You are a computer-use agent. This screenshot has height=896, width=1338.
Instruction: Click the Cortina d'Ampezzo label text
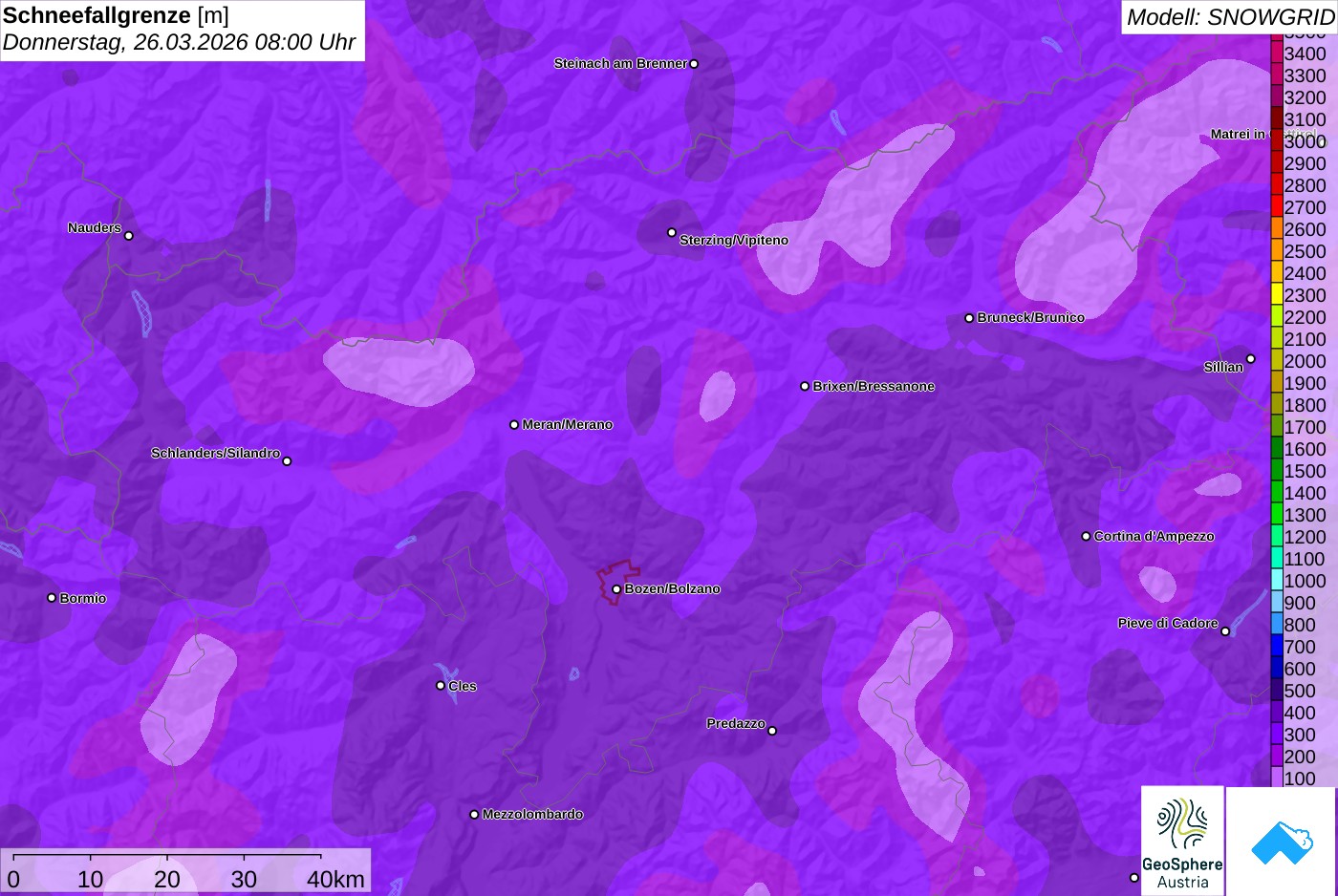(x=1155, y=537)
